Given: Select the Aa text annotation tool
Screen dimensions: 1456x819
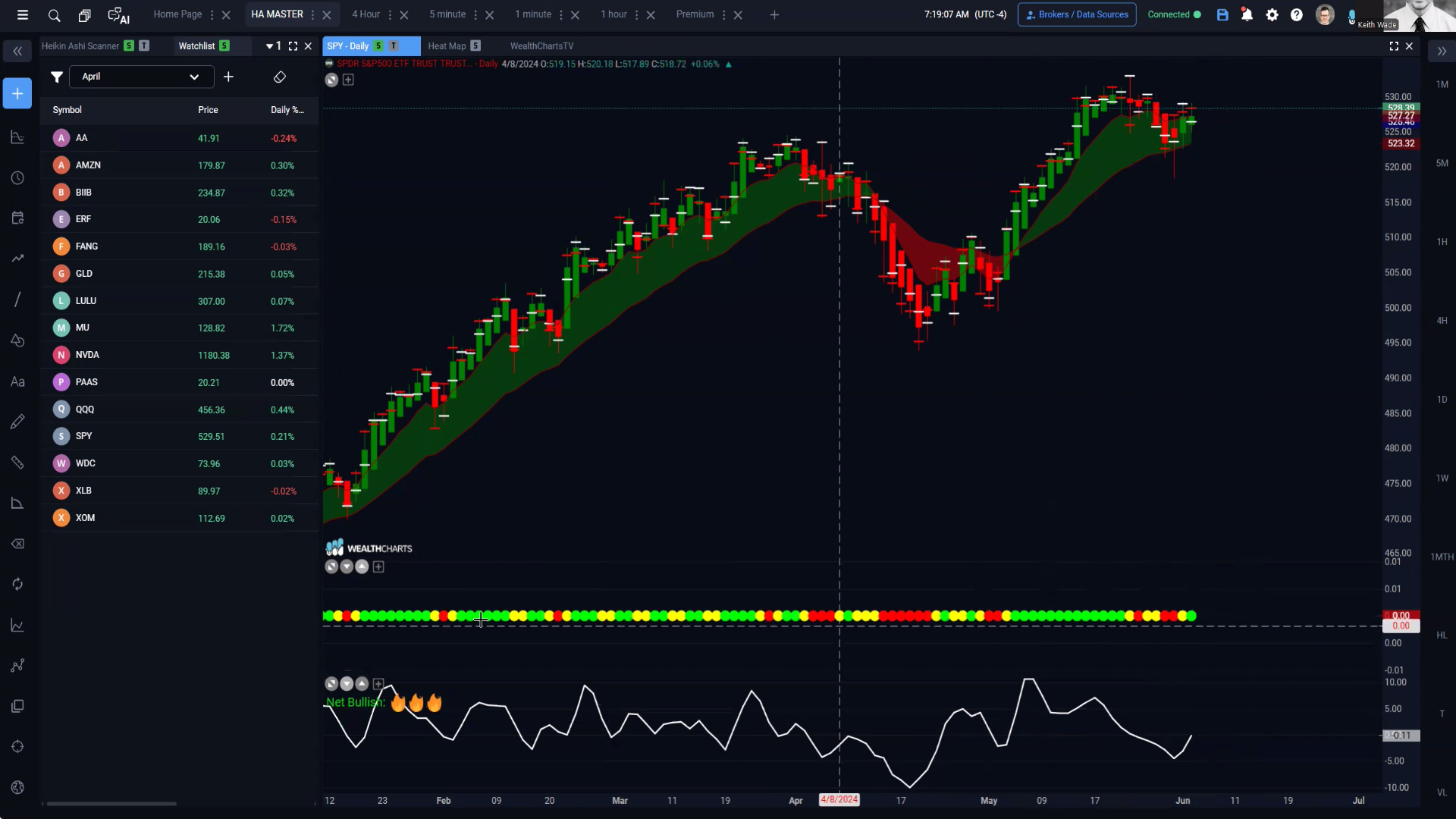Looking at the screenshot, I should (17, 381).
